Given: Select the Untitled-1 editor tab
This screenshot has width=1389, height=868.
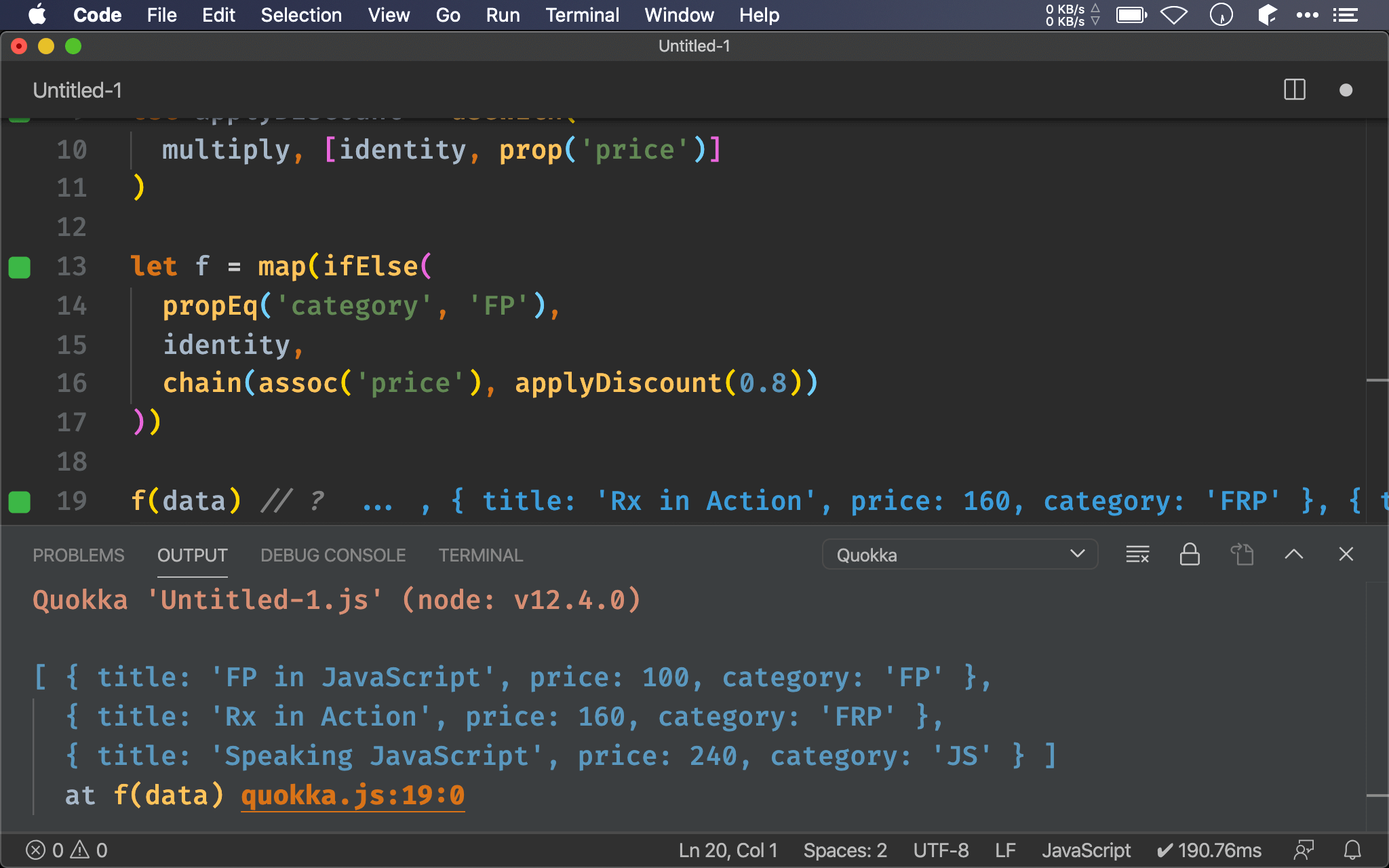Looking at the screenshot, I should (77, 90).
